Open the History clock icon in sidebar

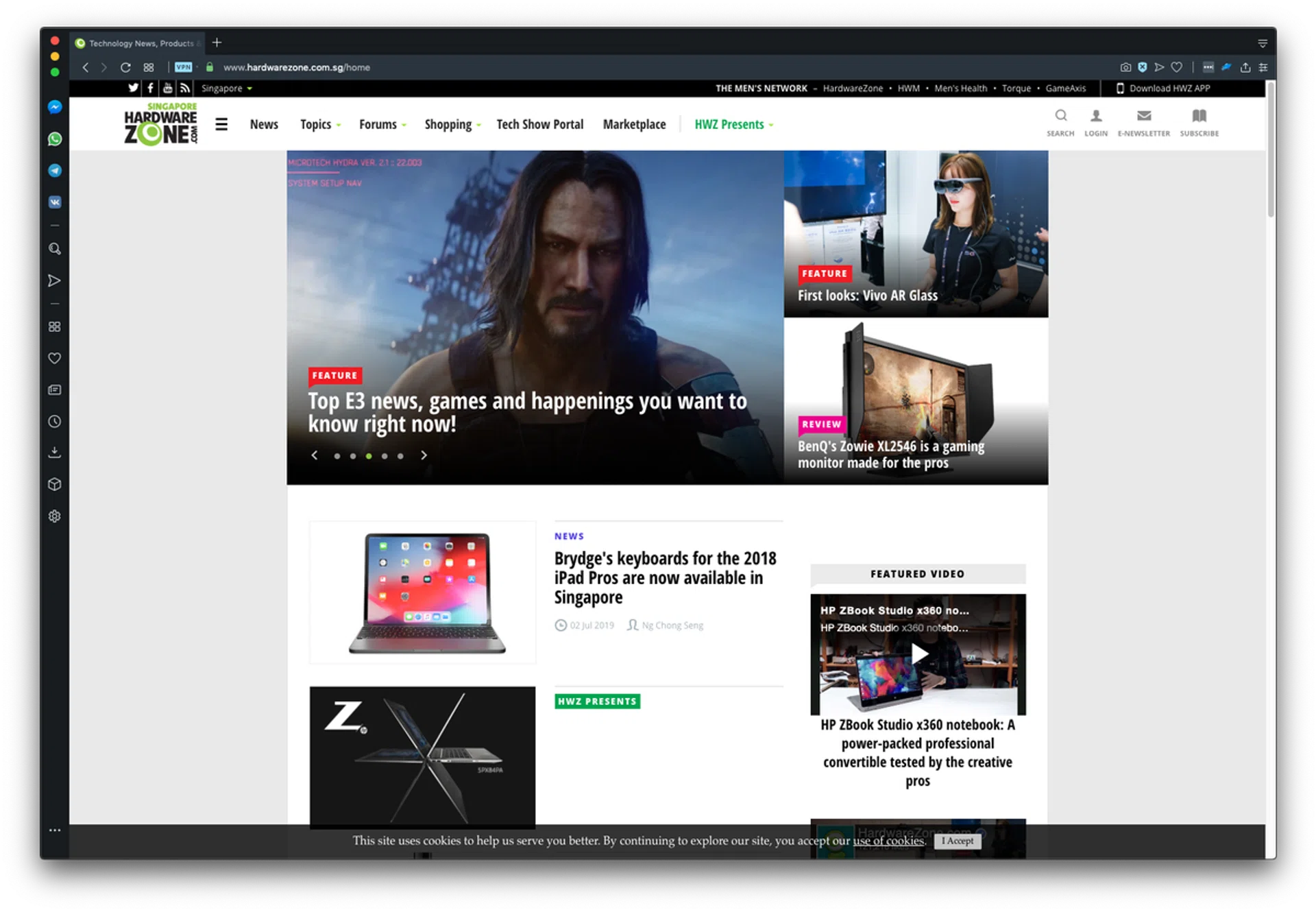click(55, 422)
